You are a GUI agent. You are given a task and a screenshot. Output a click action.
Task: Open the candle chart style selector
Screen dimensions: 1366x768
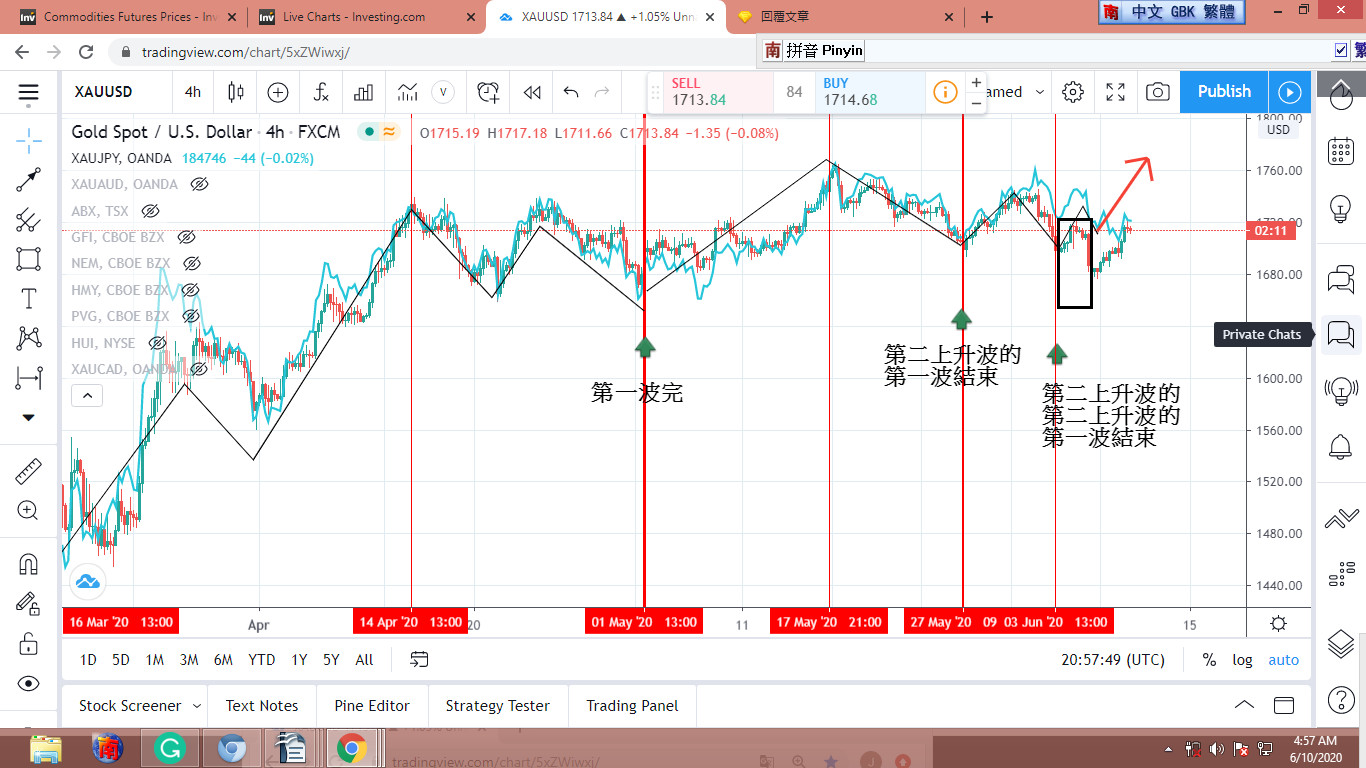[x=236, y=92]
